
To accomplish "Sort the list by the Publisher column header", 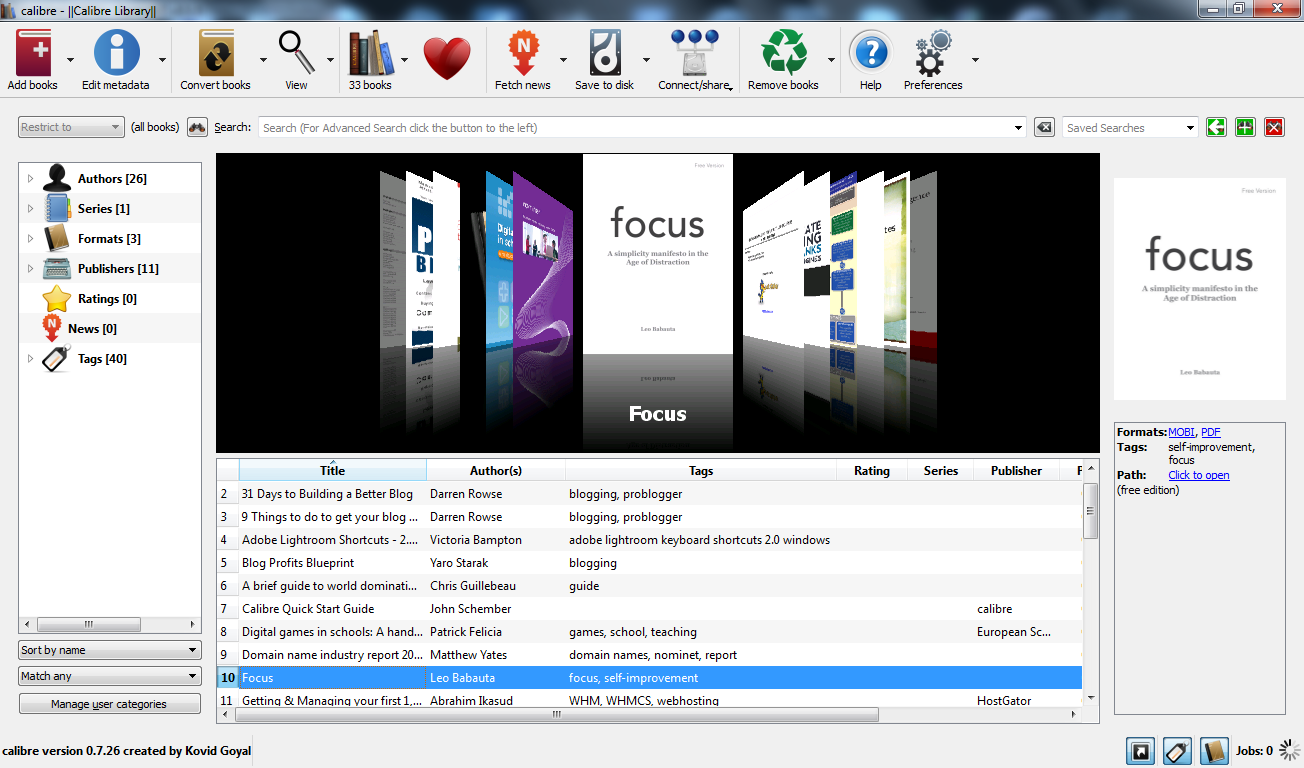I will tap(1016, 470).
